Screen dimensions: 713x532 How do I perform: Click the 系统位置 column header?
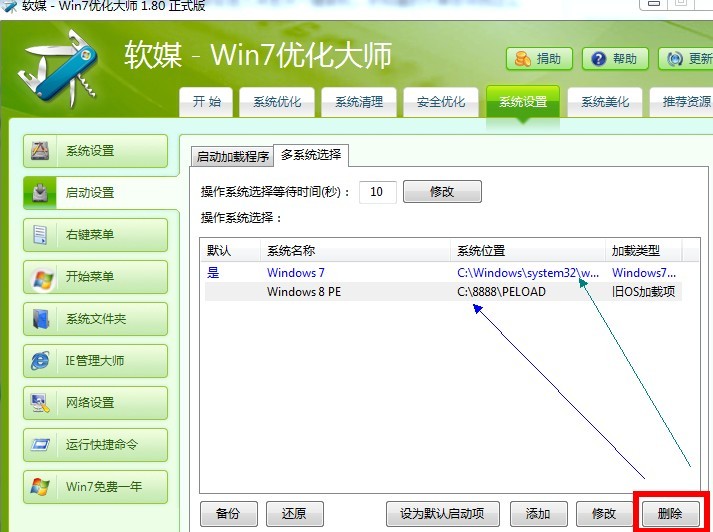[x=528, y=251]
